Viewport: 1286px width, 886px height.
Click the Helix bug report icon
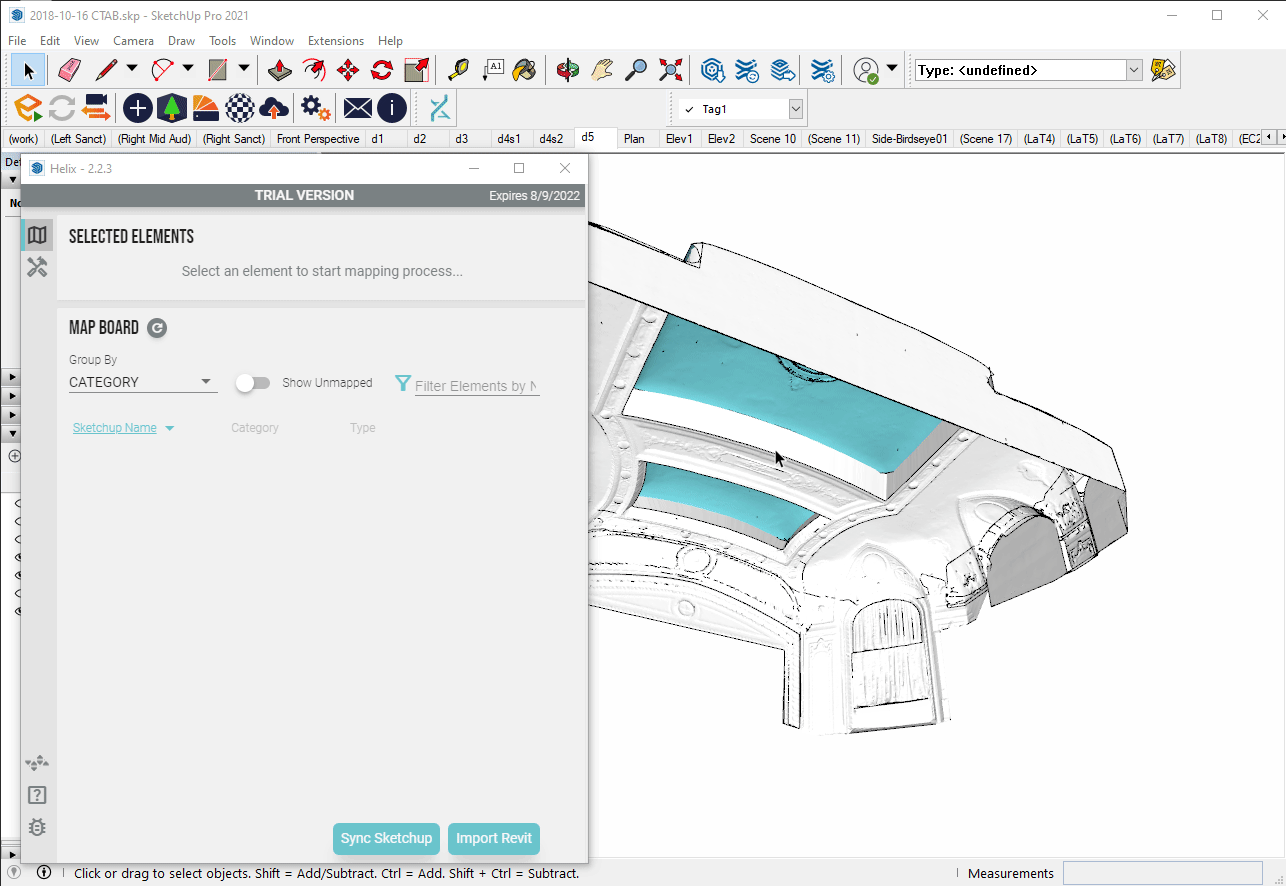37,827
